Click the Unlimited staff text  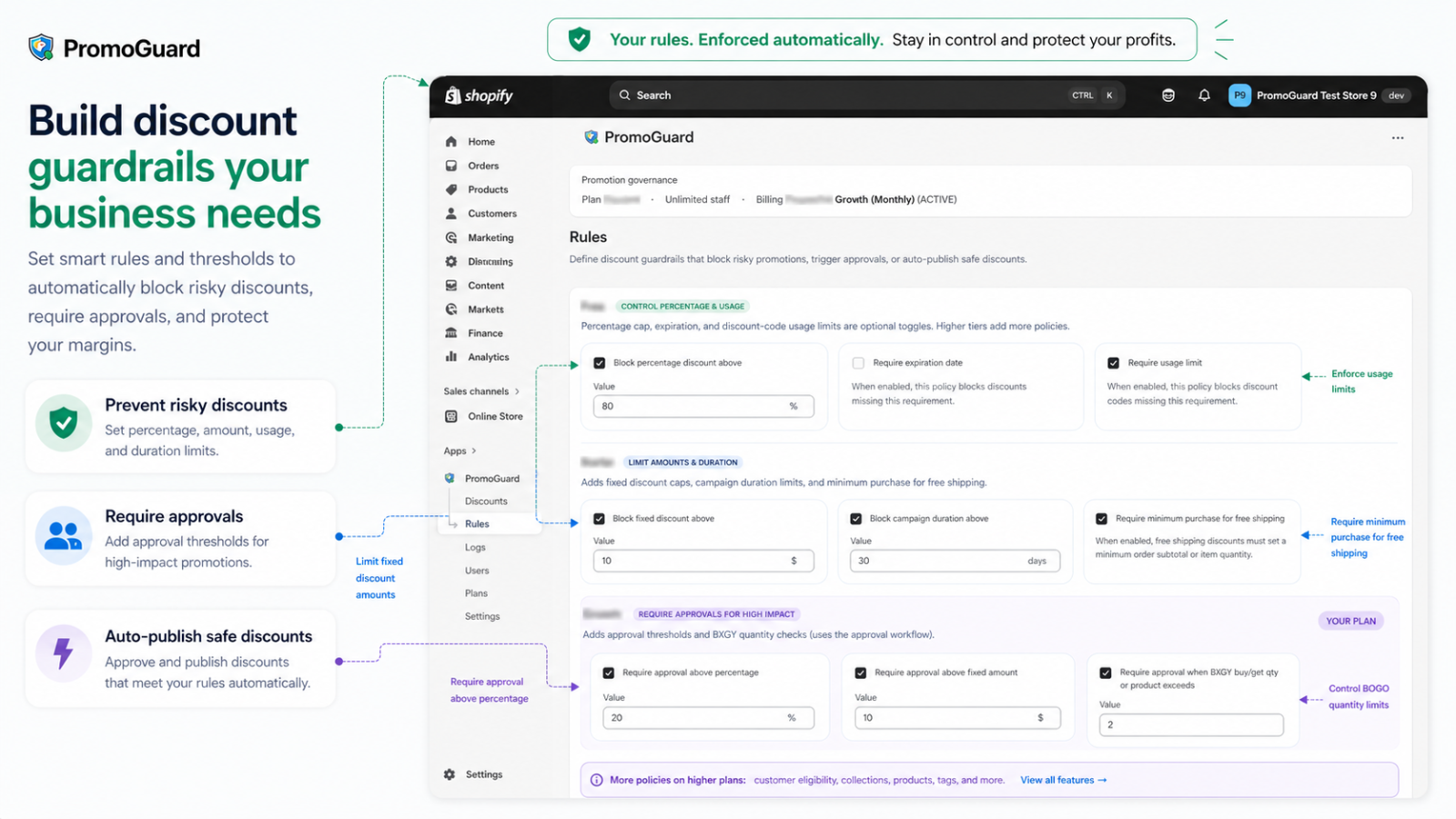(697, 199)
